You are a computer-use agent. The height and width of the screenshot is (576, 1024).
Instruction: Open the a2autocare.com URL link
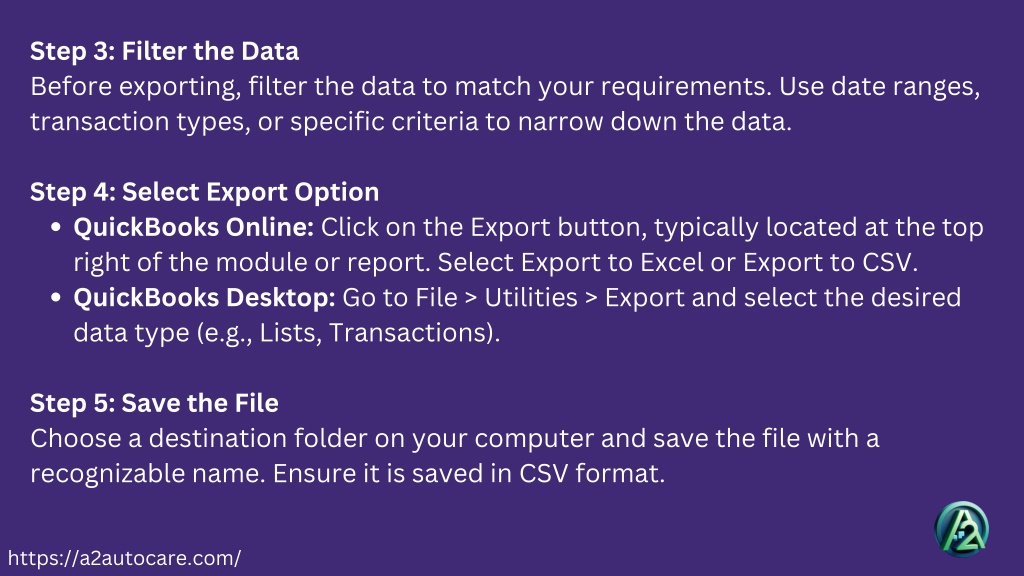coord(124,558)
